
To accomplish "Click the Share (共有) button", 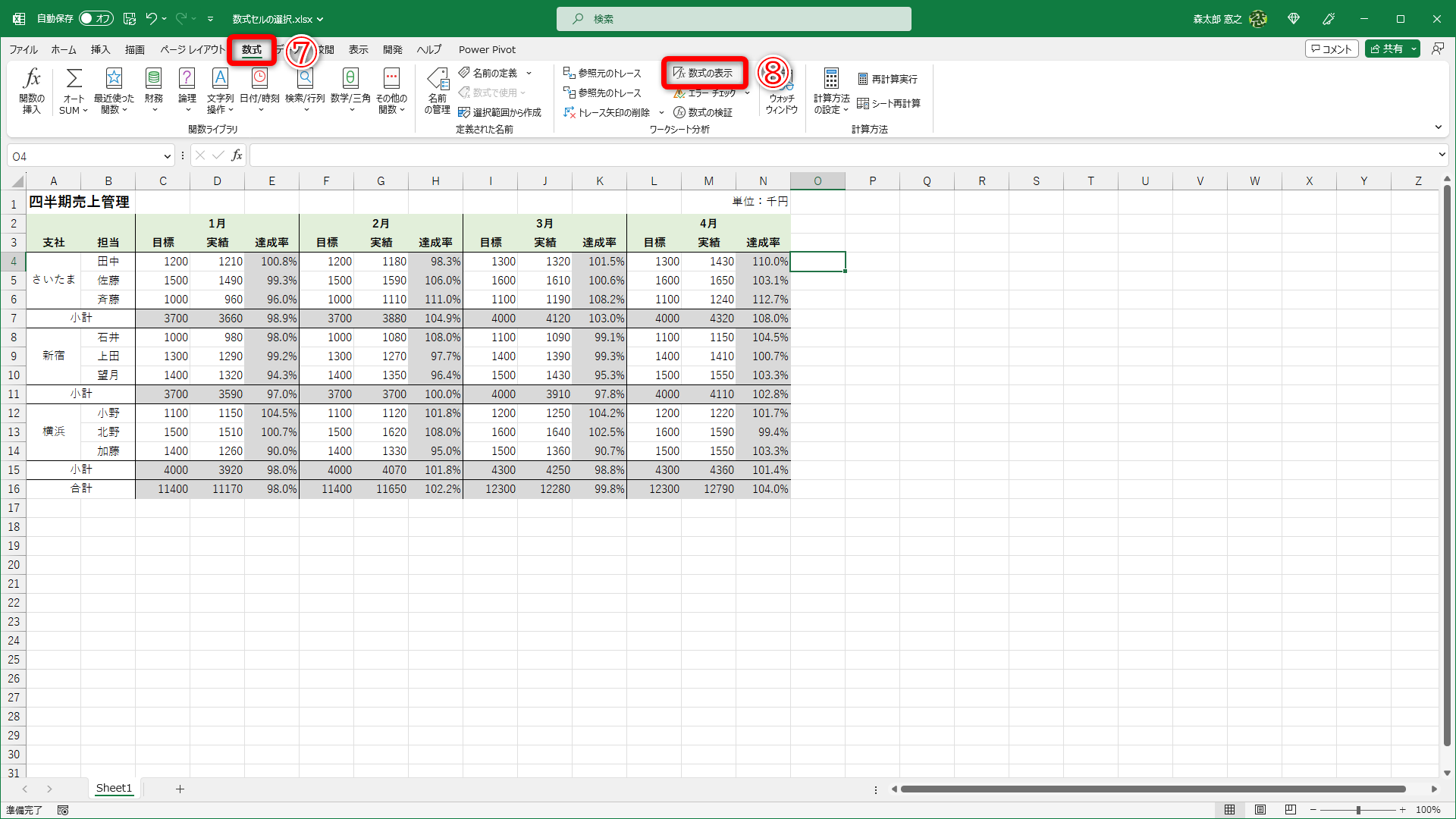I will click(1387, 49).
